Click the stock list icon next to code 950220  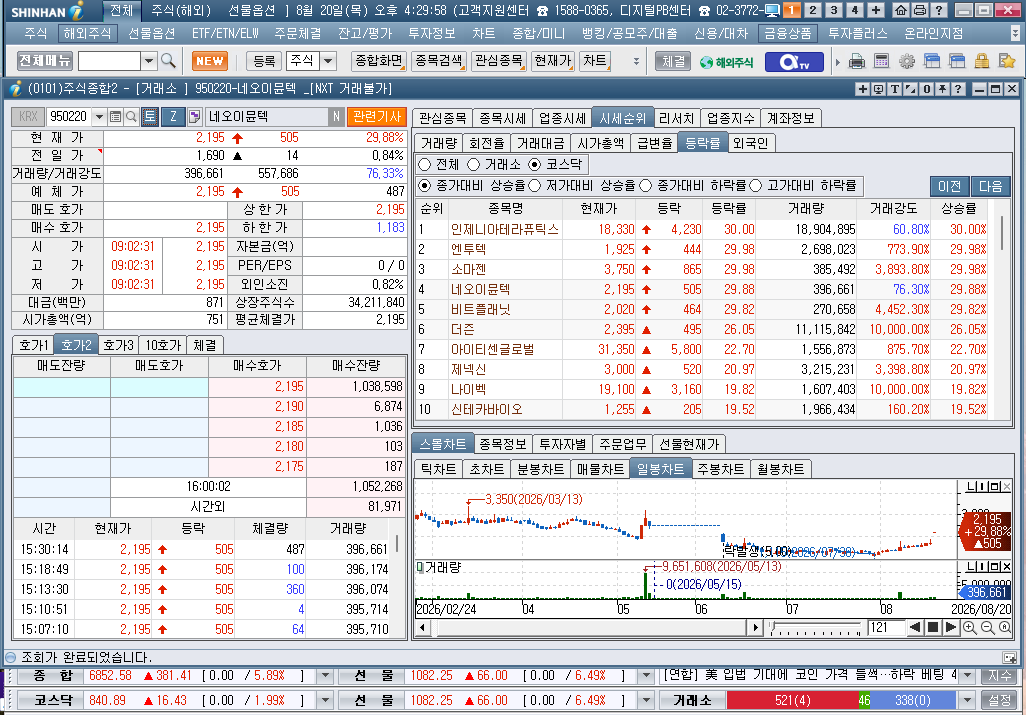click(x=115, y=117)
